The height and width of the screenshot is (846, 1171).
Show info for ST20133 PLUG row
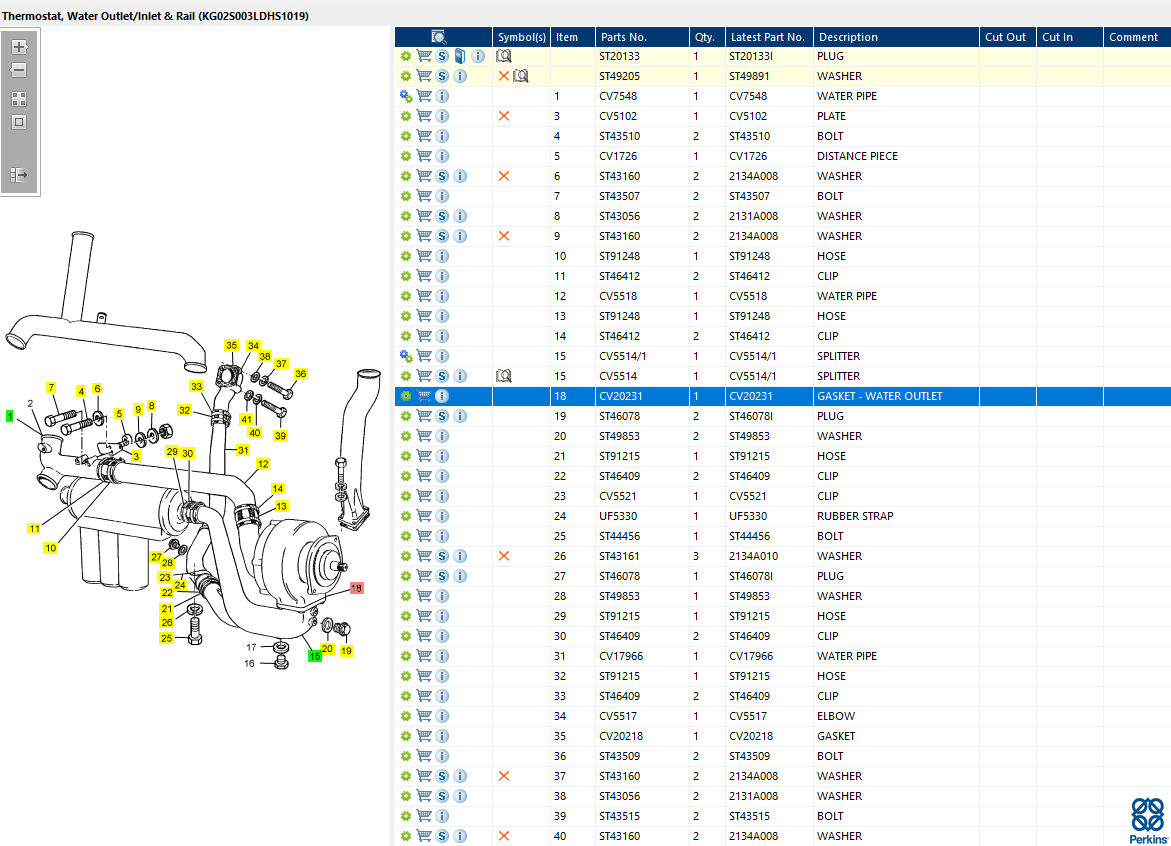tap(478, 56)
